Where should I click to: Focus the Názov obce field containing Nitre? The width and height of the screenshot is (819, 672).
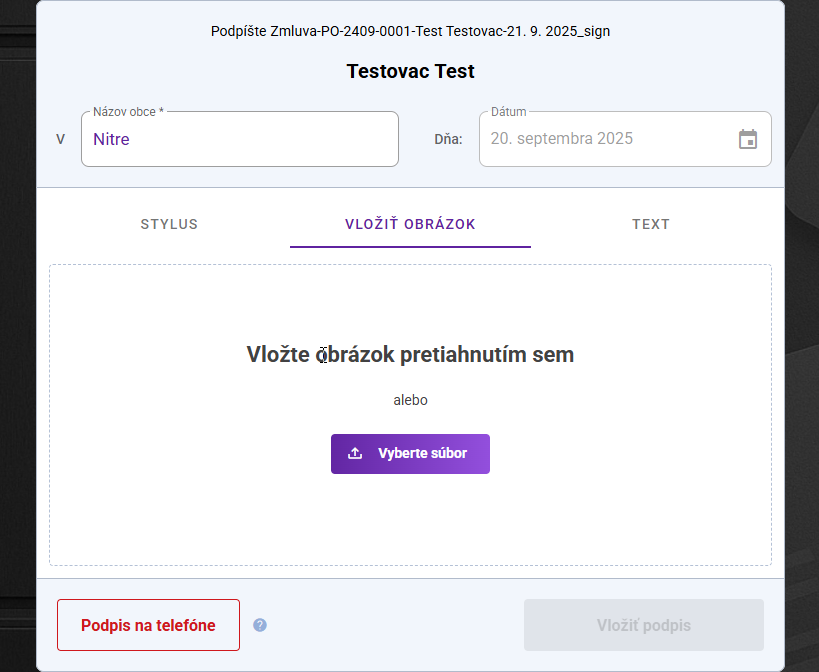tap(239, 140)
